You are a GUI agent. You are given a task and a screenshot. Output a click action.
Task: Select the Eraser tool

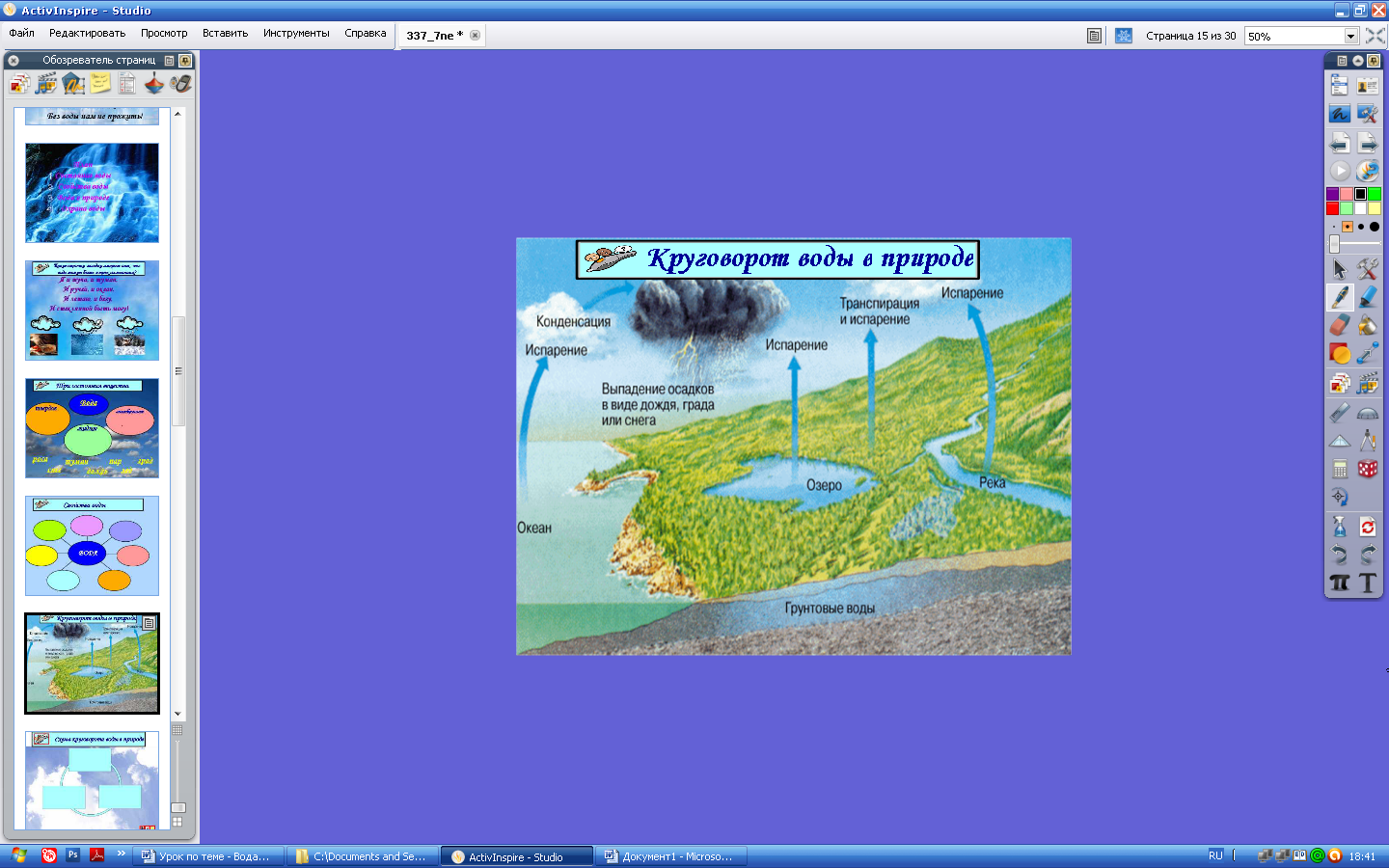[x=1340, y=325]
